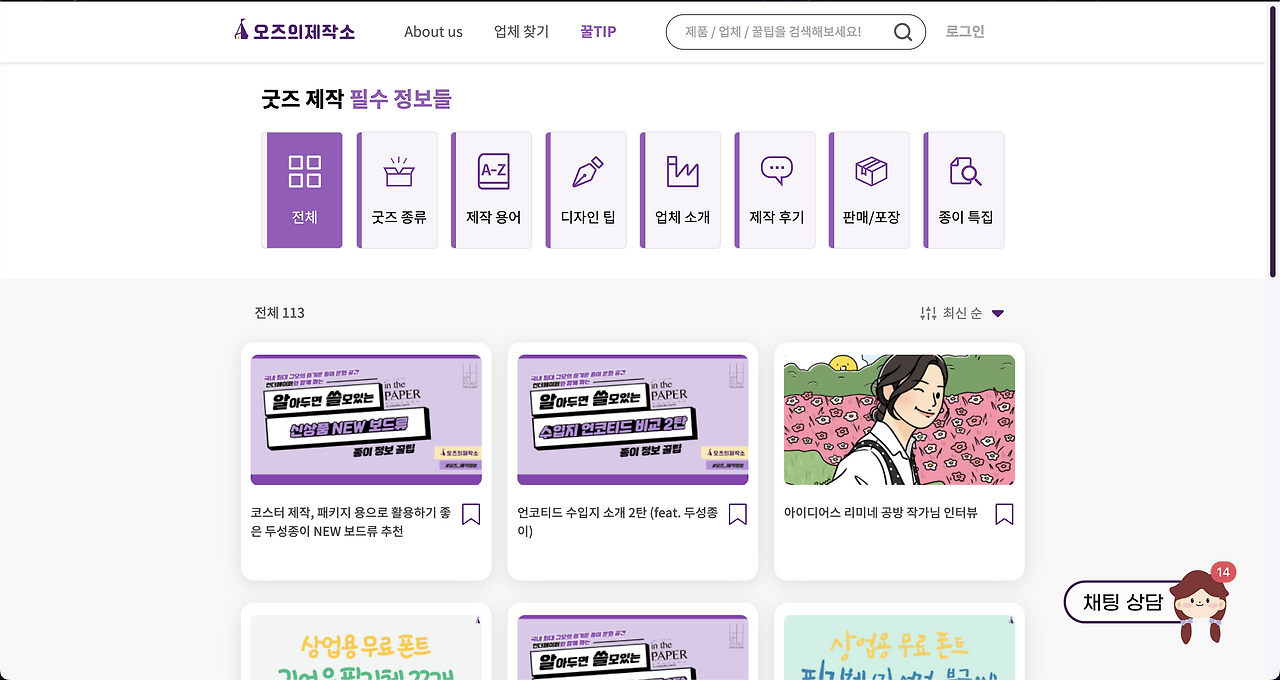Open the About us menu
This screenshot has height=680, width=1280.
[x=433, y=31]
